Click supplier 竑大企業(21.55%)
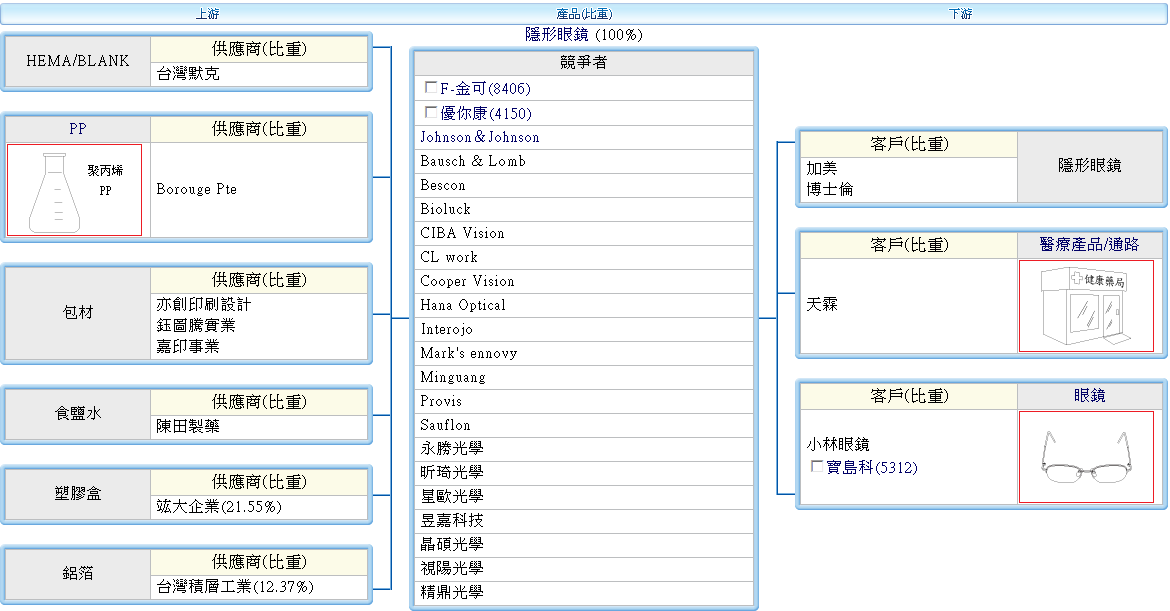This screenshot has width=1170, height=611. click(219, 507)
